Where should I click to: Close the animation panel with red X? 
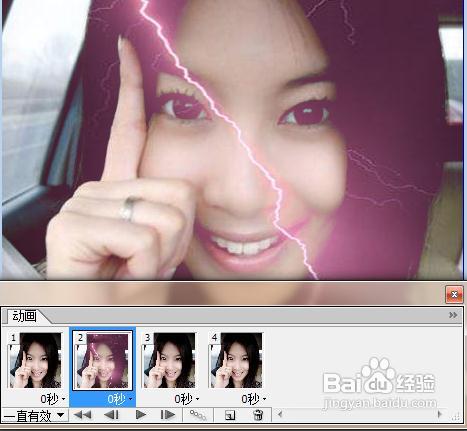[454, 294]
